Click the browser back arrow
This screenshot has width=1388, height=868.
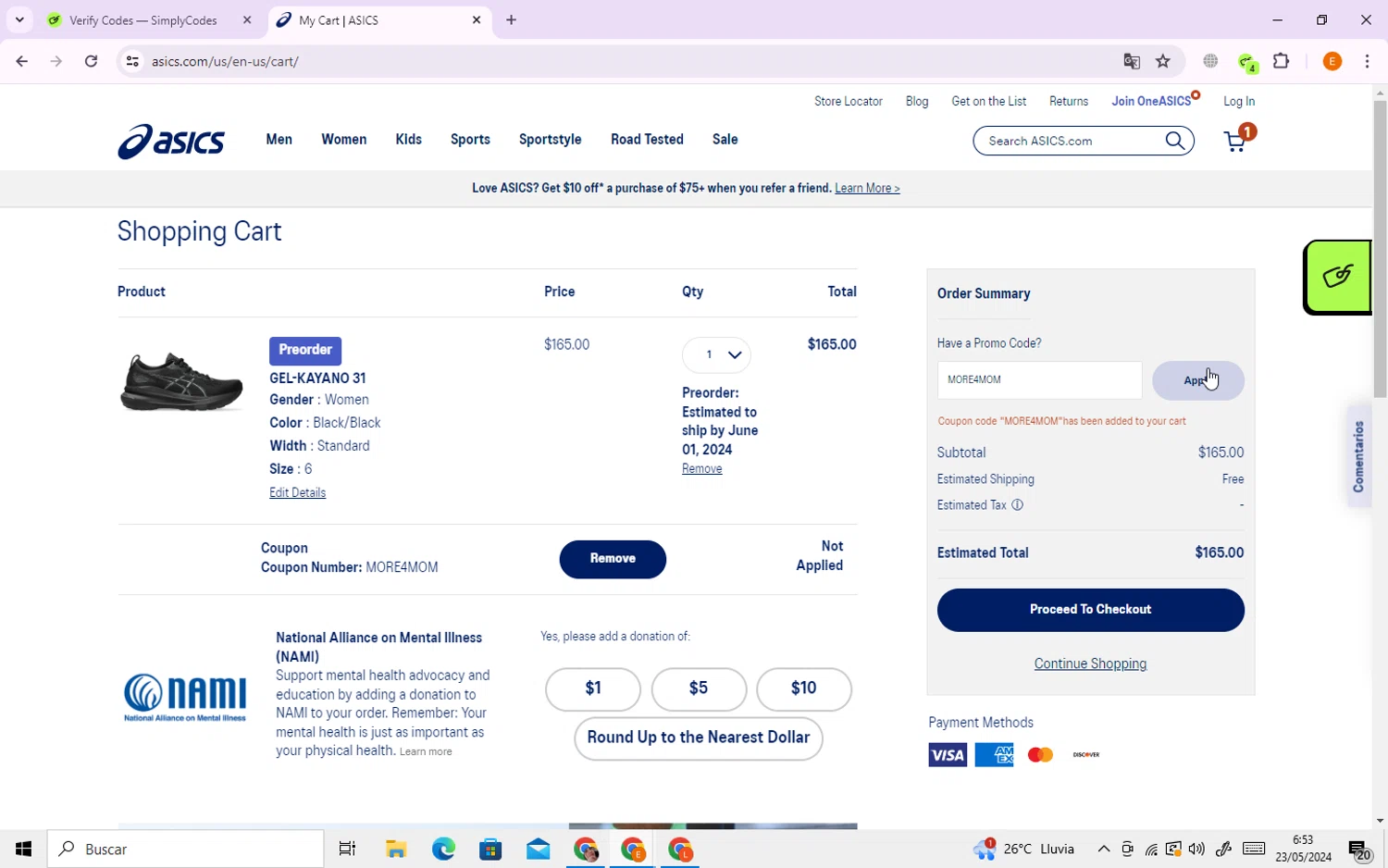point(22,61)
